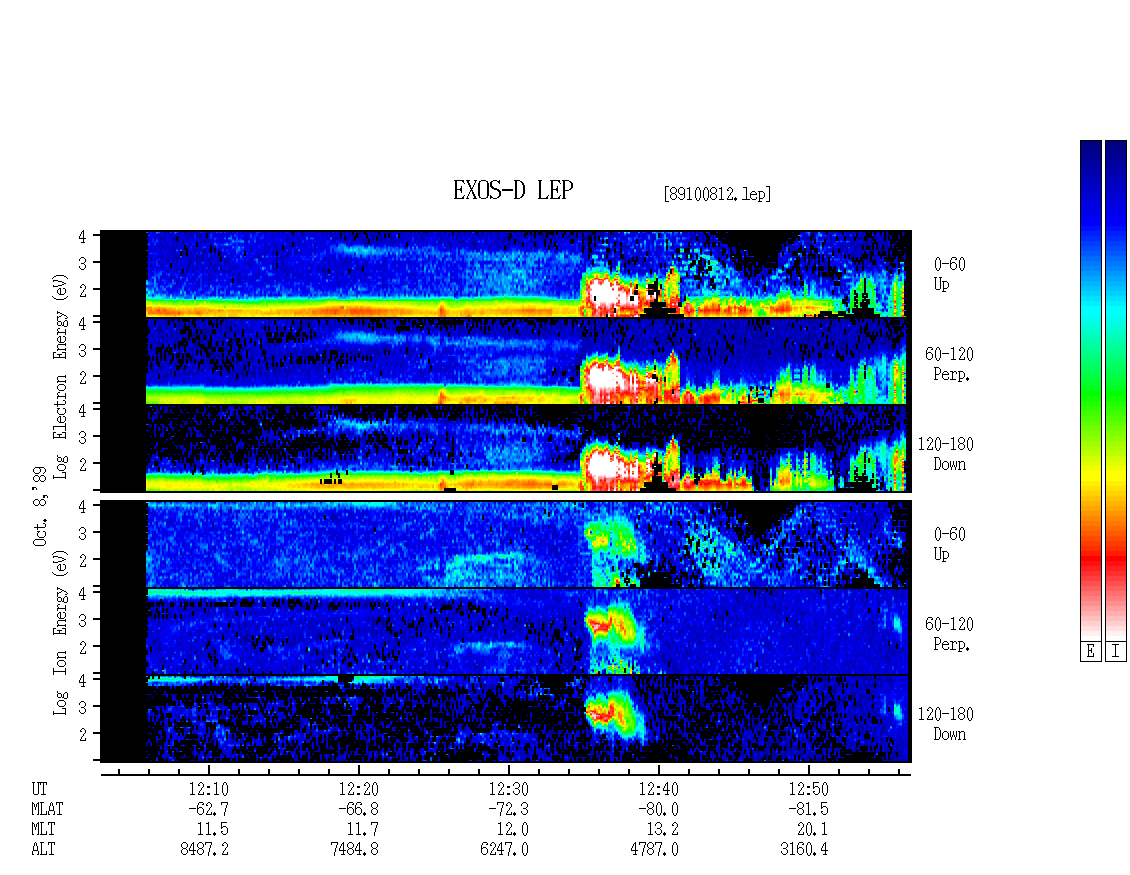This screenshot has width=1130, height=875.
Task: Click the UT row header label
Action: [40, 790]
